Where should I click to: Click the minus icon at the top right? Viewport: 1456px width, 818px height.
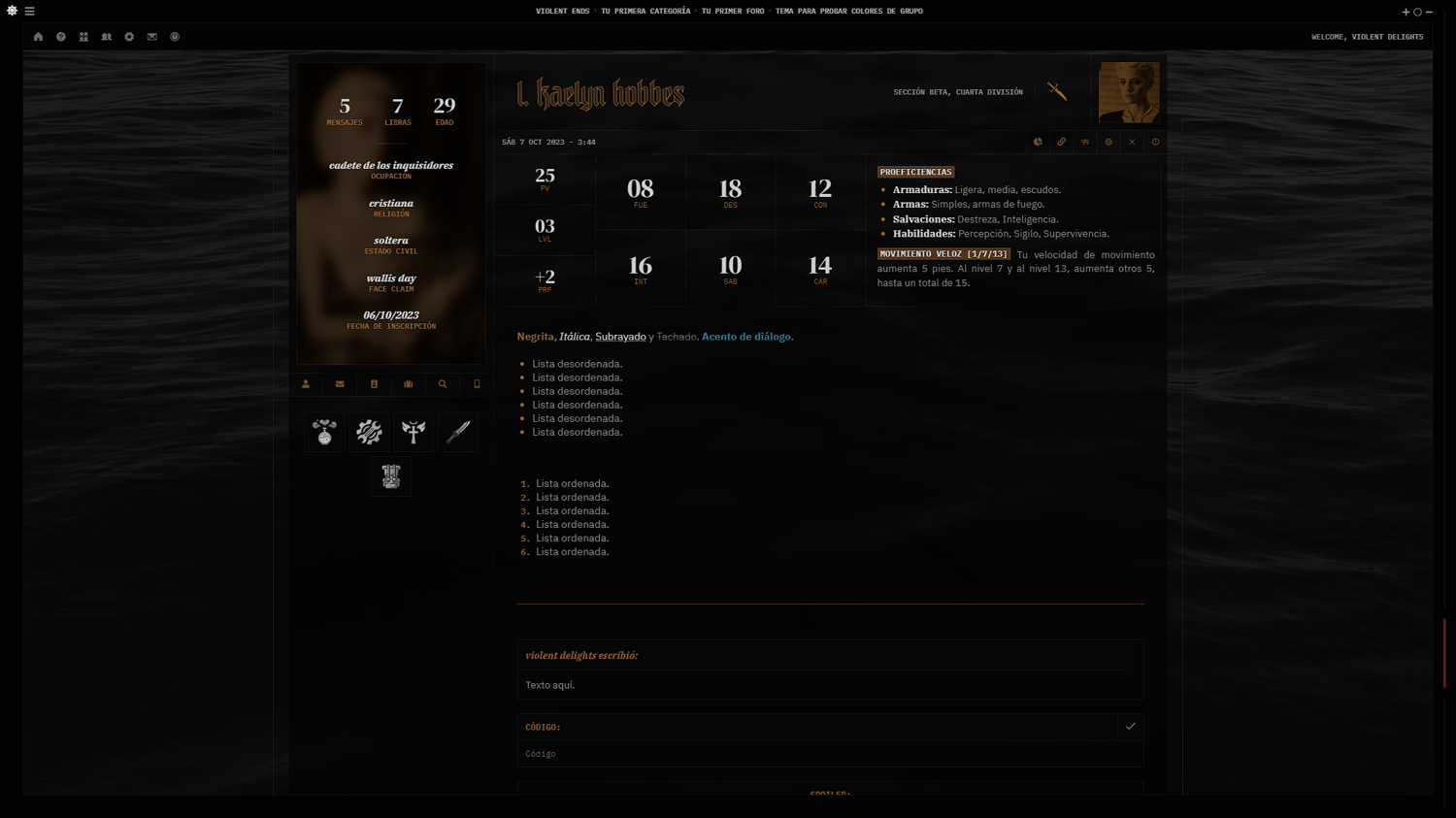pos(1430,12)
